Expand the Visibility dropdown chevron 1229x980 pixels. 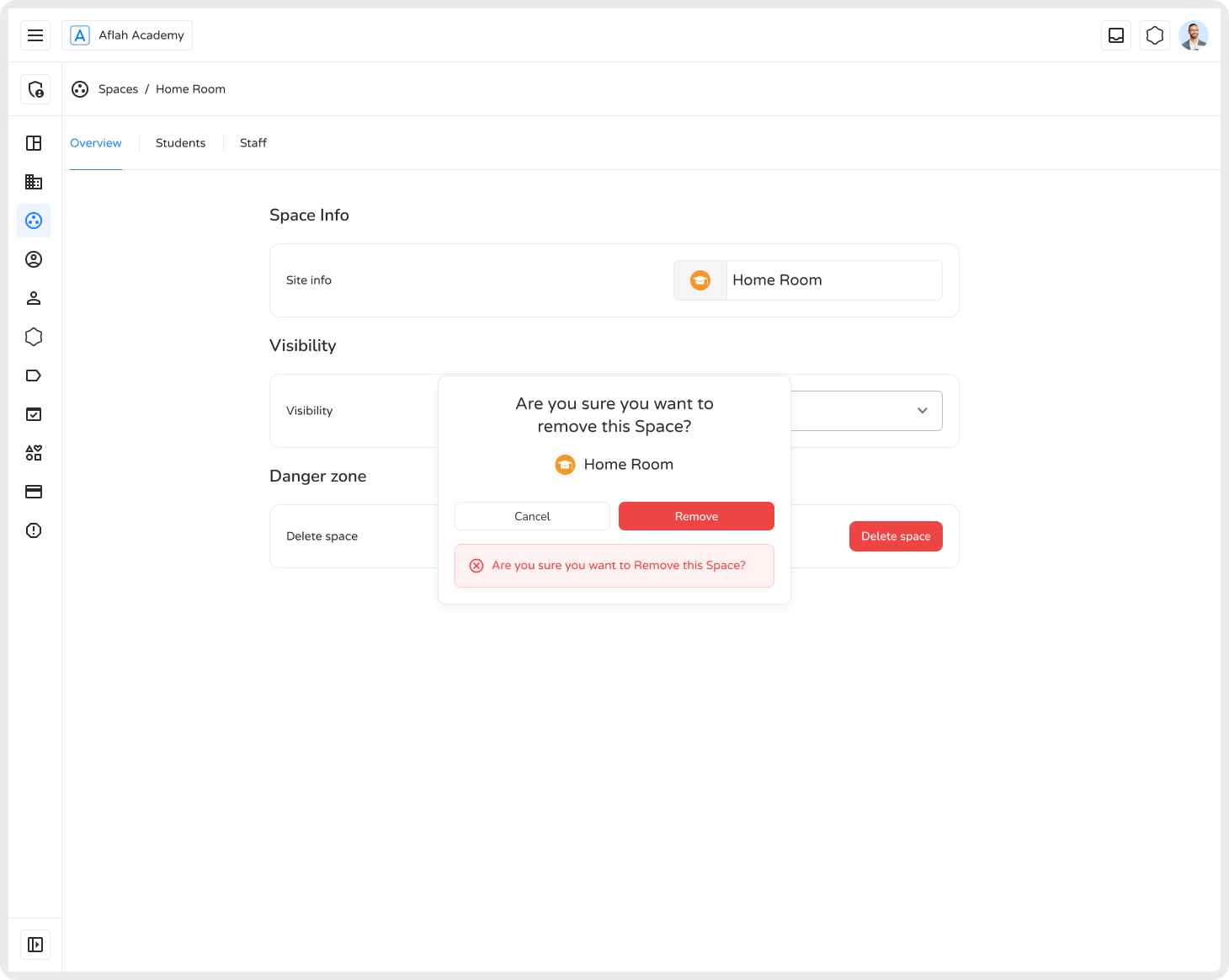[x=922, y=411]
